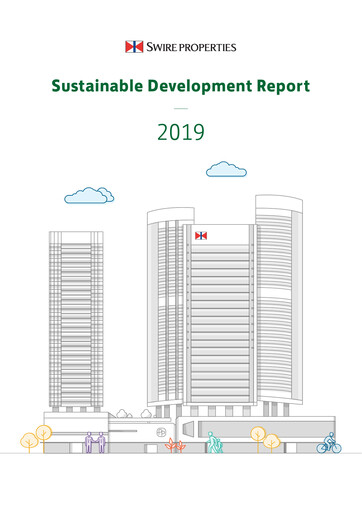Click the Swire Properties flag logo at top
Screen dimensions: 362x512
134,47
